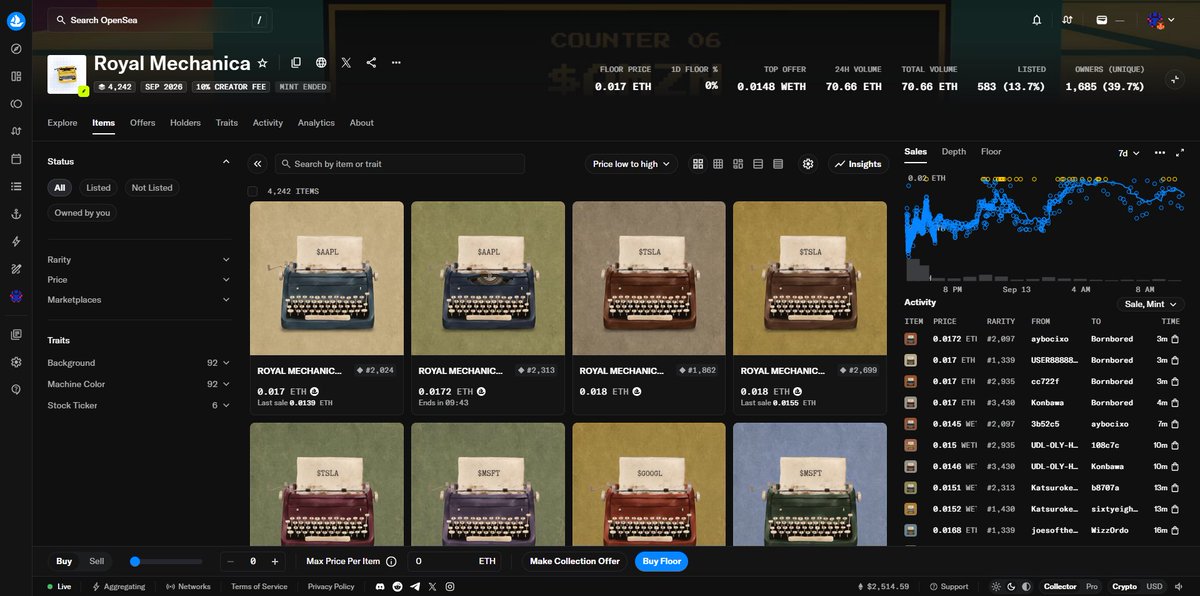Filter status by Not Listed
Viewport: 1200px width, 596px height.
152,188
